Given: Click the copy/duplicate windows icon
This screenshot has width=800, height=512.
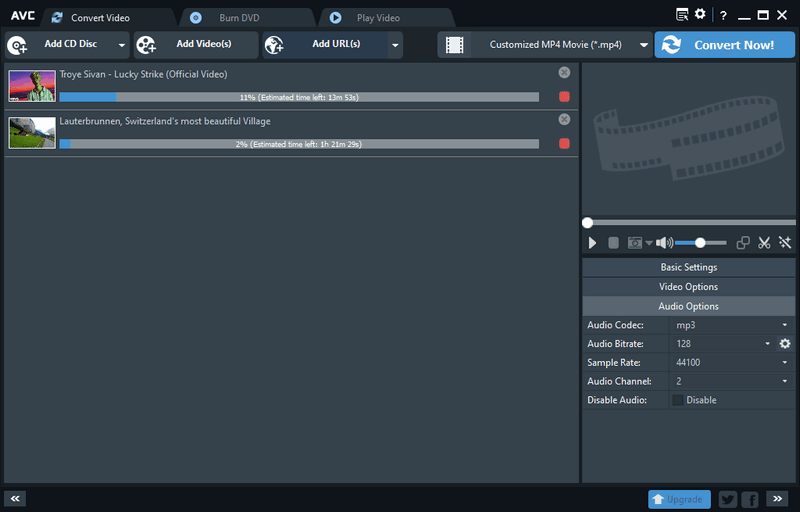Looking at the screenshot, I should (x=743, y=243).
